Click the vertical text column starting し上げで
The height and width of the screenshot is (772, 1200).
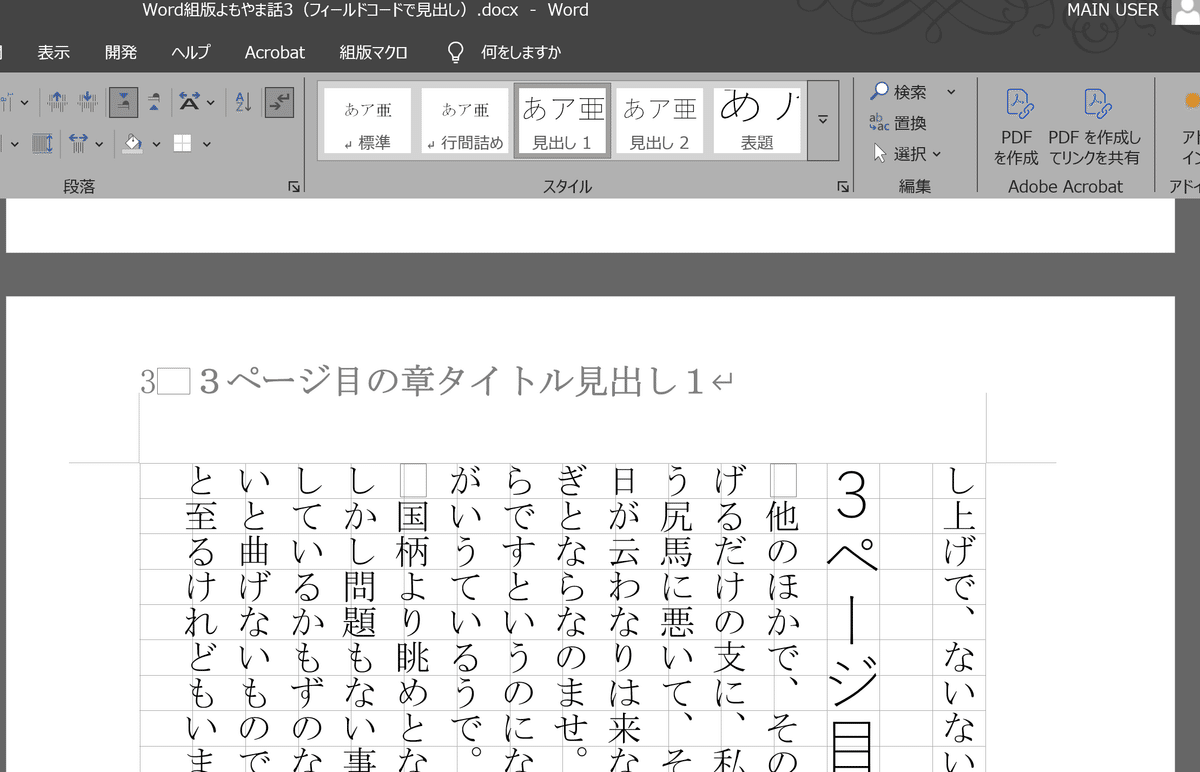[x=958, y=620]
